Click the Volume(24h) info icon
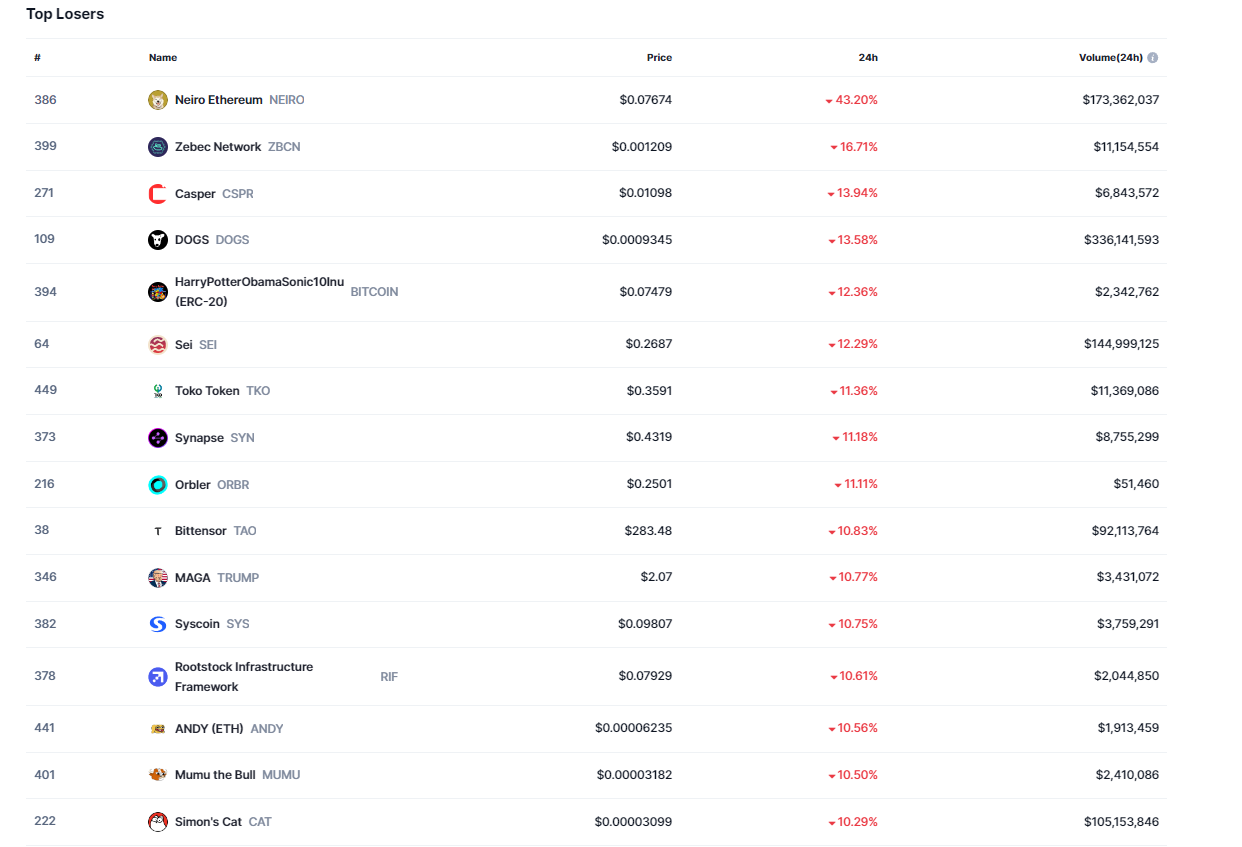 (1153, 58)
